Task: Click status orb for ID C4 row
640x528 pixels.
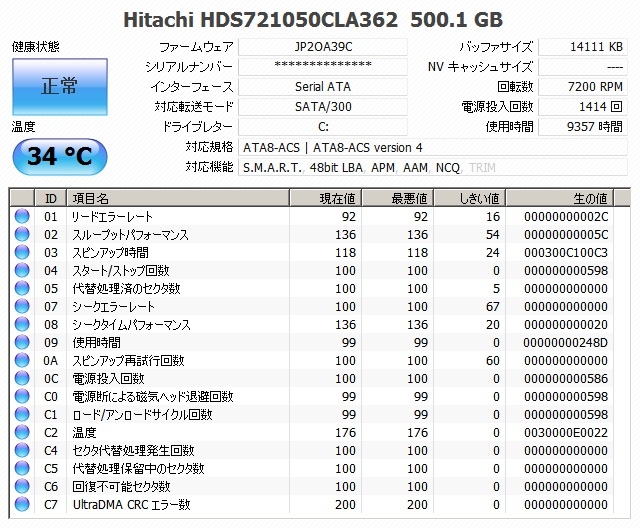Action: pyautogui.click(x=22, y=450)
